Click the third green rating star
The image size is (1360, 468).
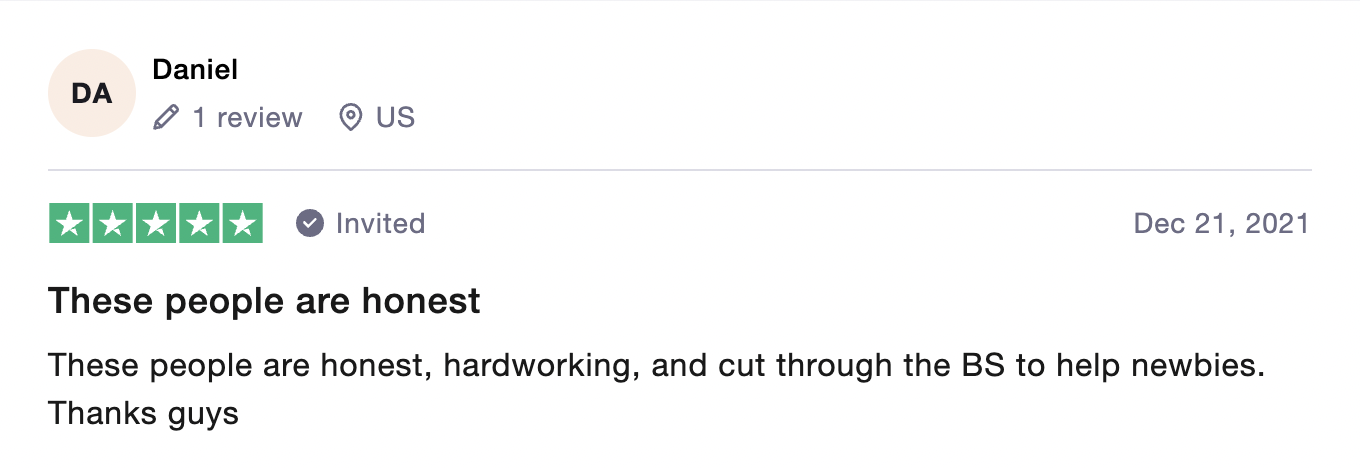(x=156, y=223)
